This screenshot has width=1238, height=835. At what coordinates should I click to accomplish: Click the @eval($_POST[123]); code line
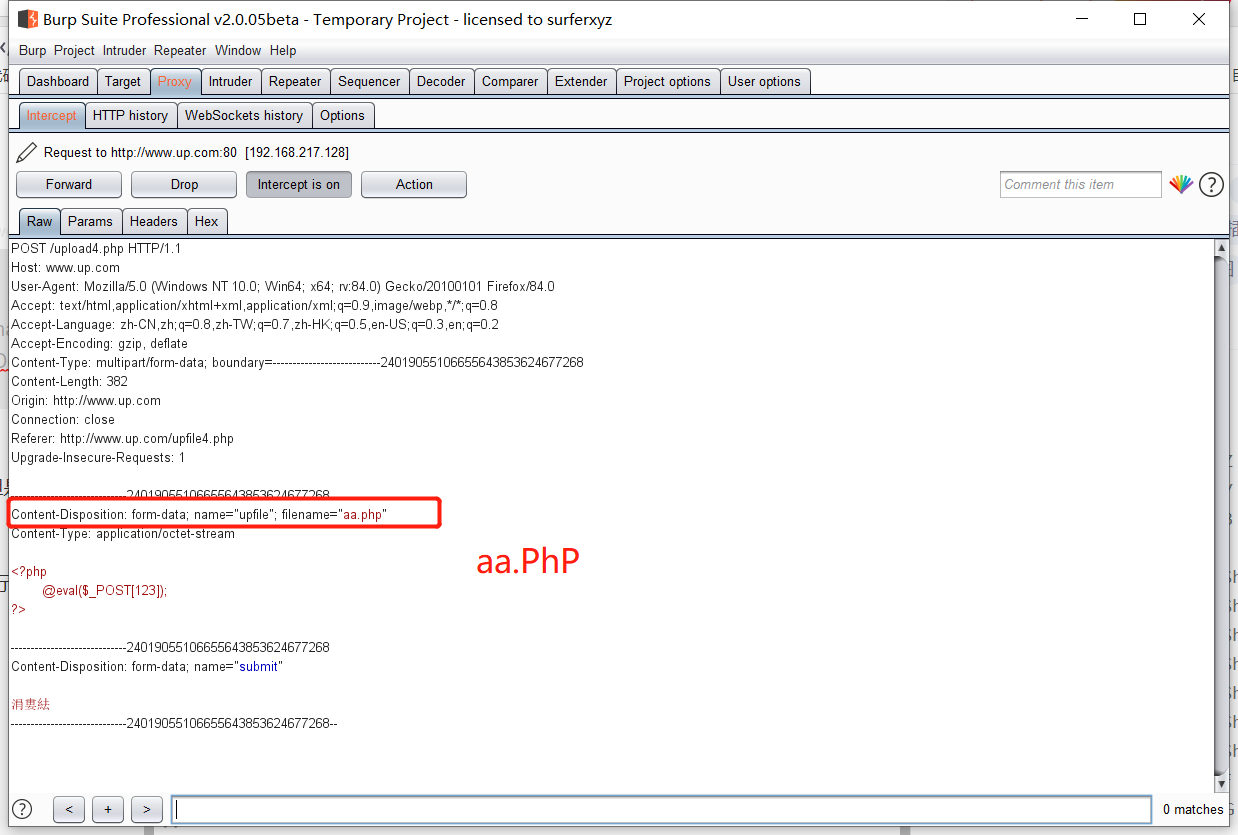tap(104, 590)
